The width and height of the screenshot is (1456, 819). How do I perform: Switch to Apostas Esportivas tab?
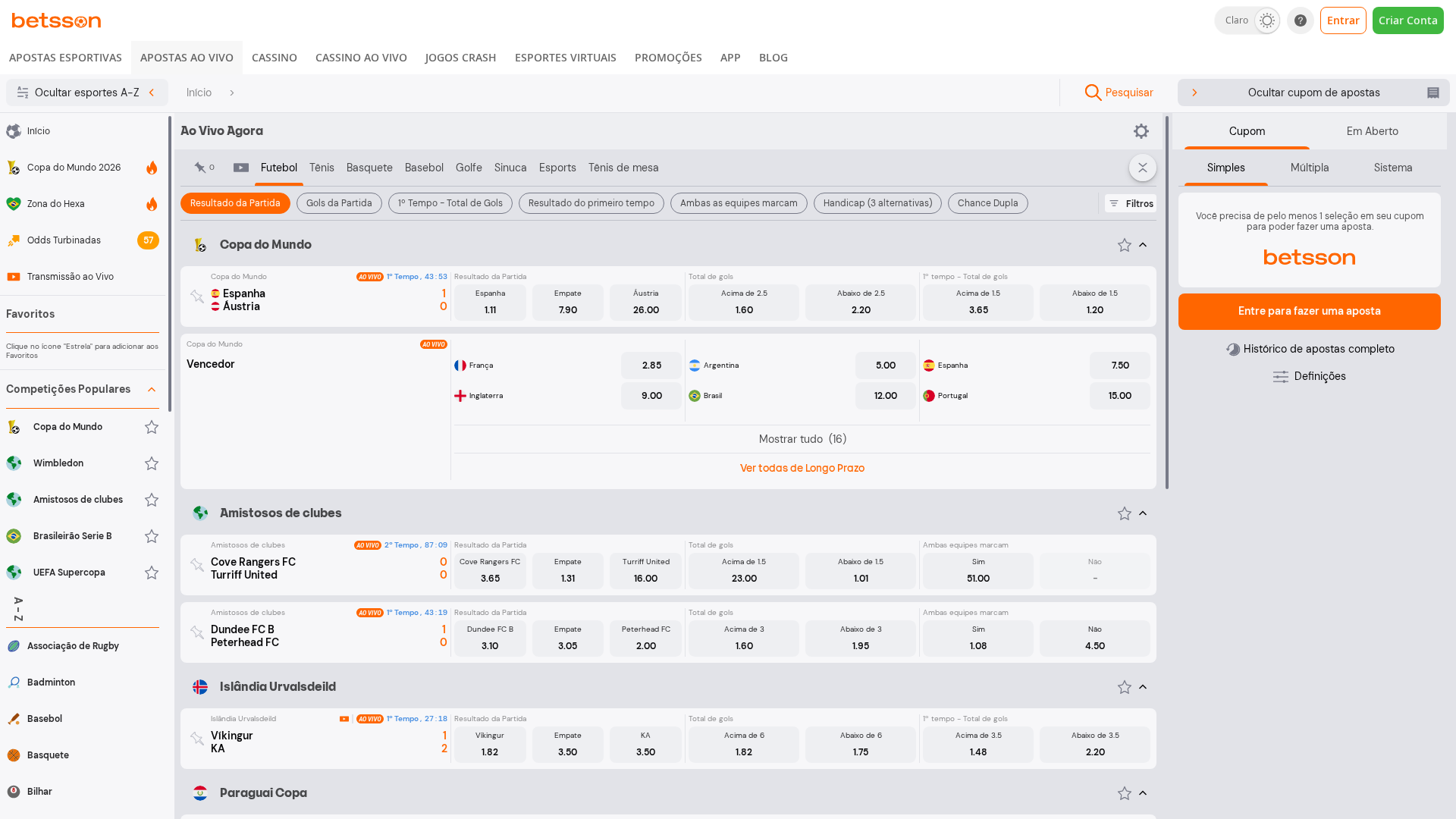(x=65, y=58)
